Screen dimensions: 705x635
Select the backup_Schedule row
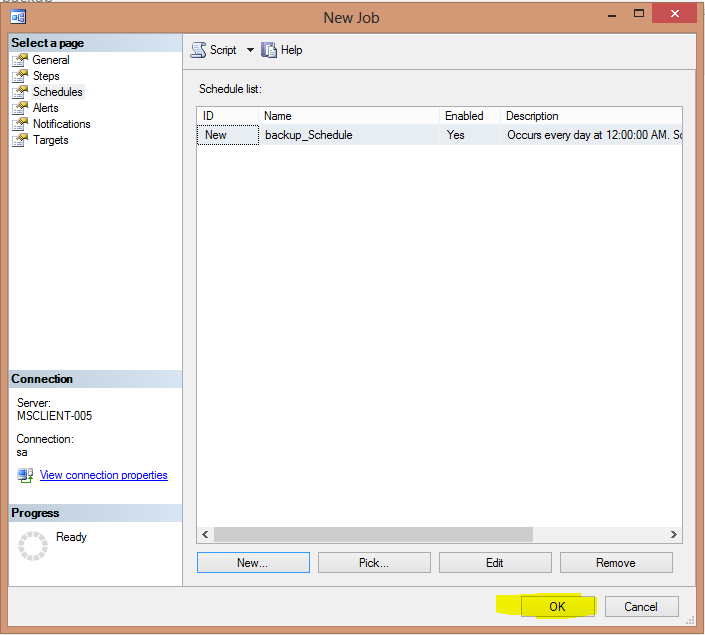pos(308,135)
